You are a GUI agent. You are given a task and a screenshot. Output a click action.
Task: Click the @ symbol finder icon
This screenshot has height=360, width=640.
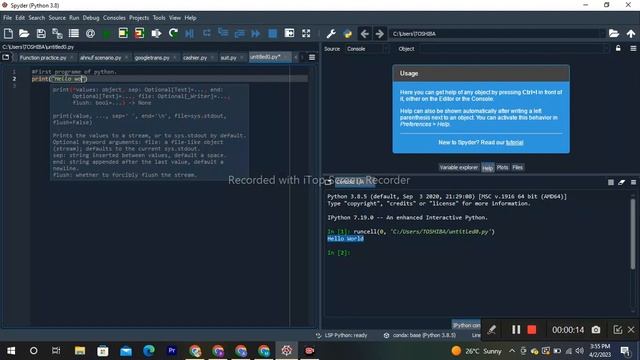(90, 33)
